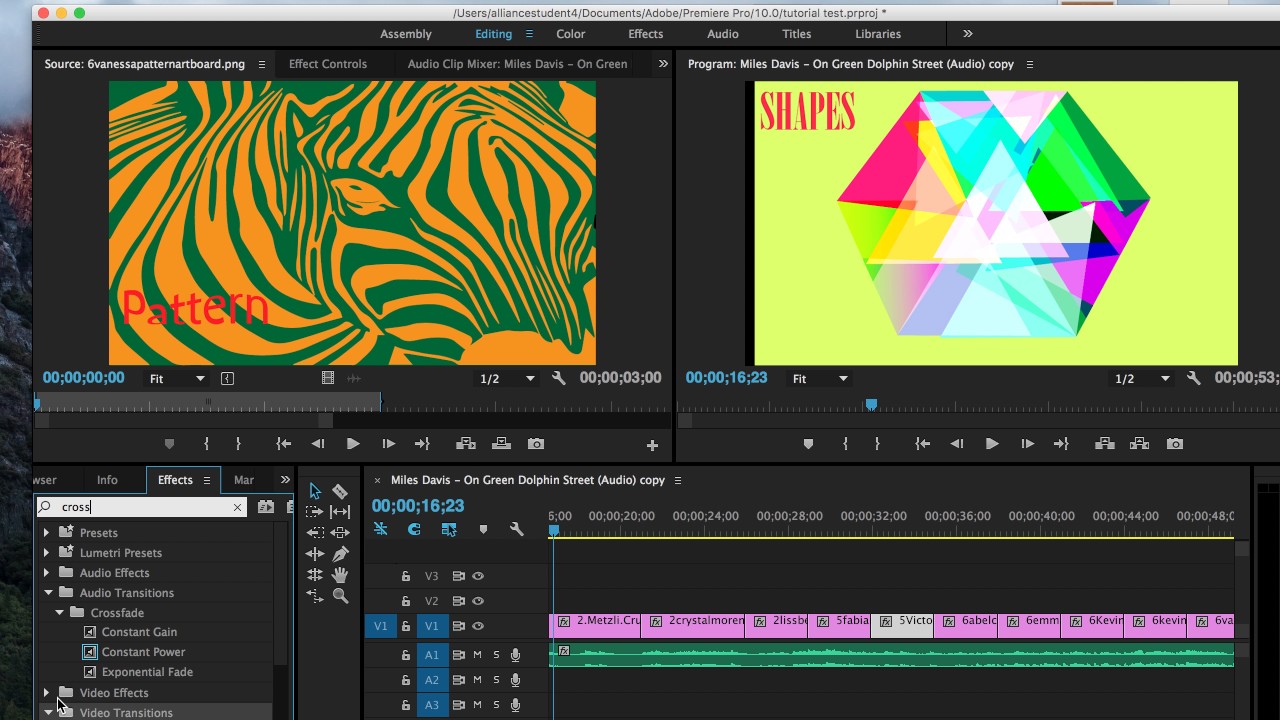Play the Program monitor sequence
The height and width of the screenshot is (720, 1280).
pyautogui.click(x=992, y=444)
